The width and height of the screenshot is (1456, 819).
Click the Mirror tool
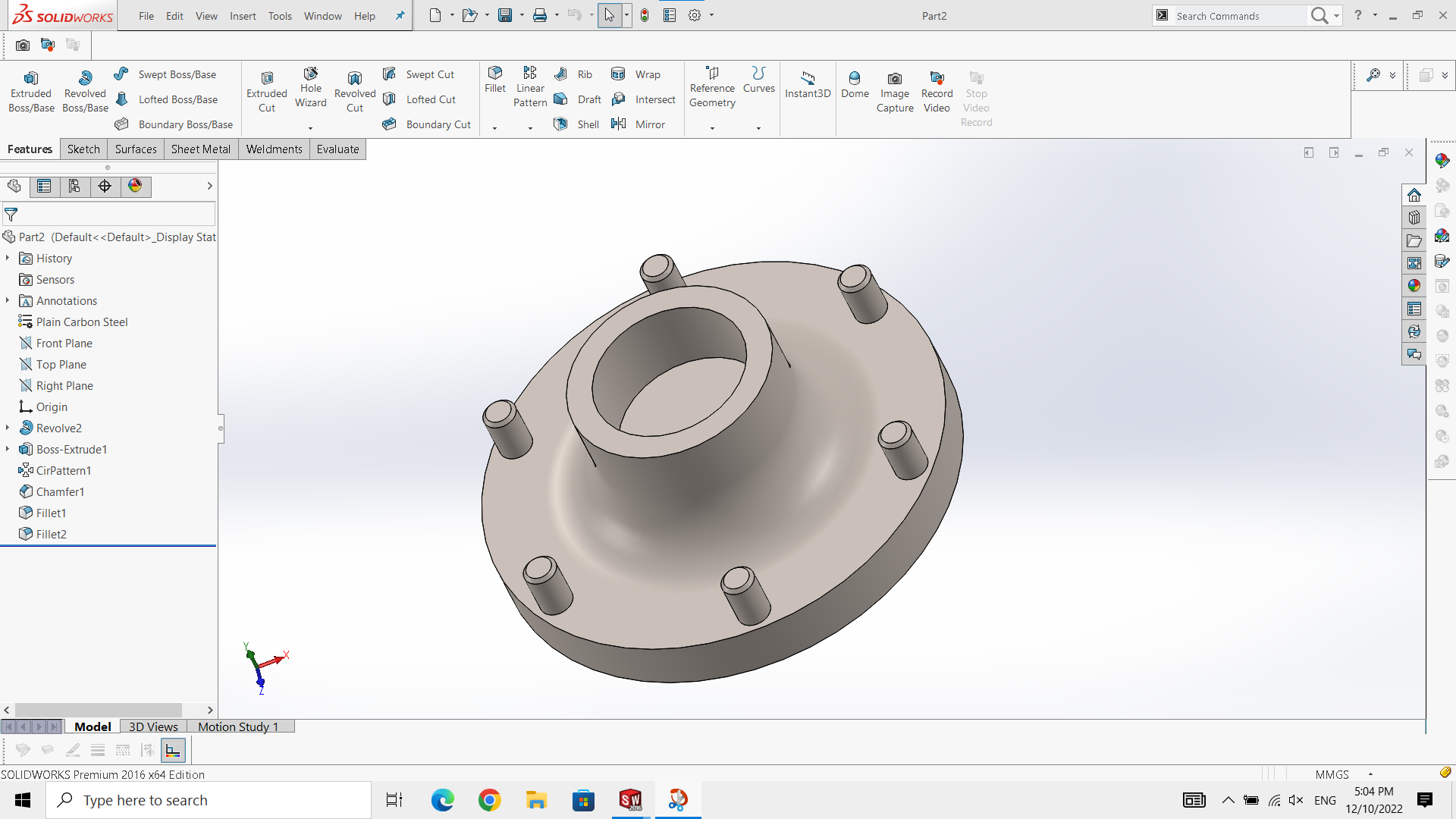(x=639, y=124)
